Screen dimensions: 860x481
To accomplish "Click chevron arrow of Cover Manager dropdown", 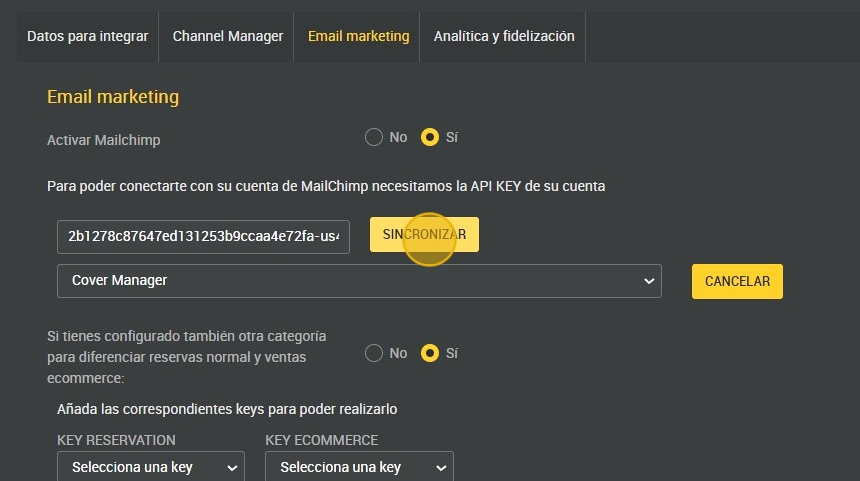I will [x=648, y=282].
